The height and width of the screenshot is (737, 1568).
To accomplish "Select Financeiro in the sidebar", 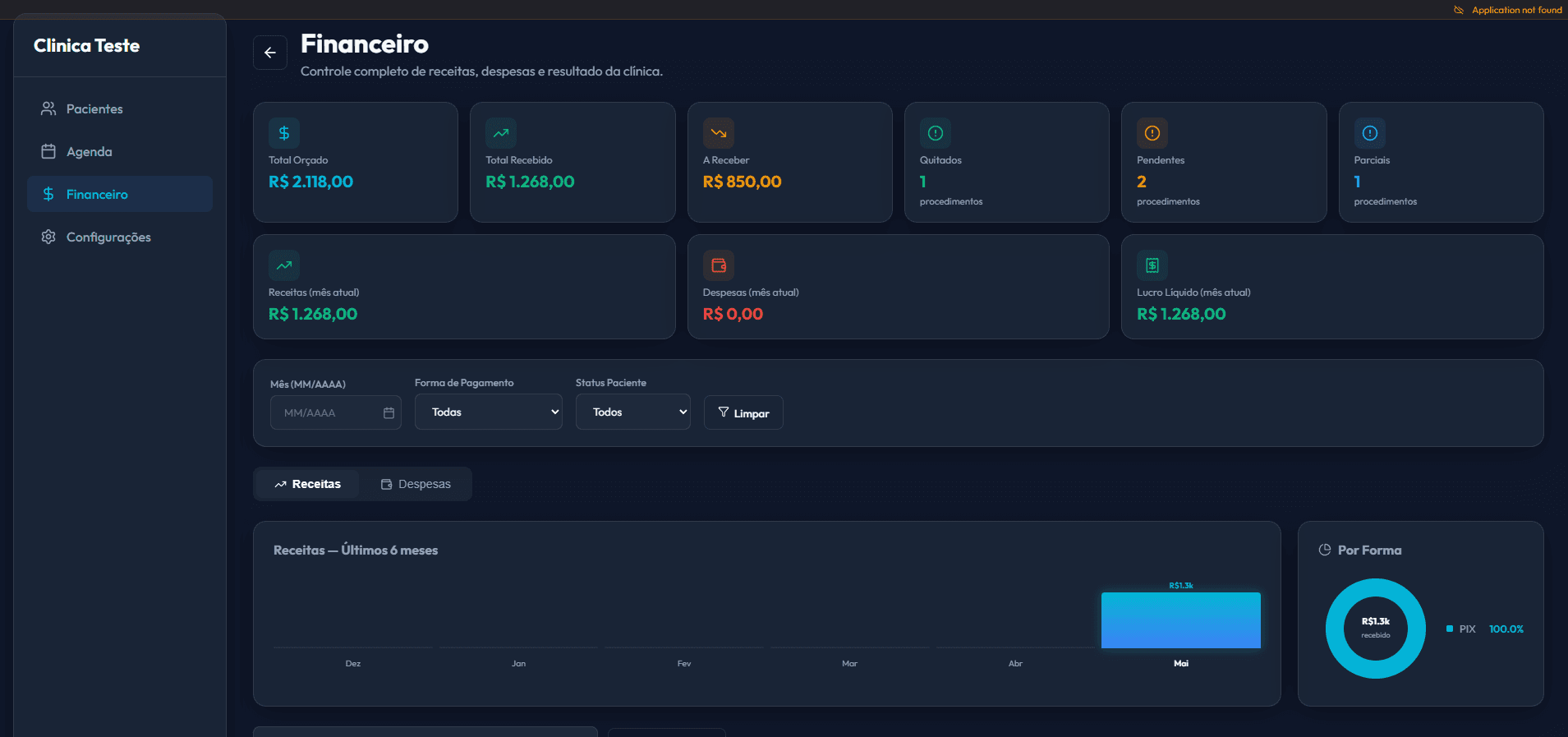I will pyautogui.click(x=120, y=194).
